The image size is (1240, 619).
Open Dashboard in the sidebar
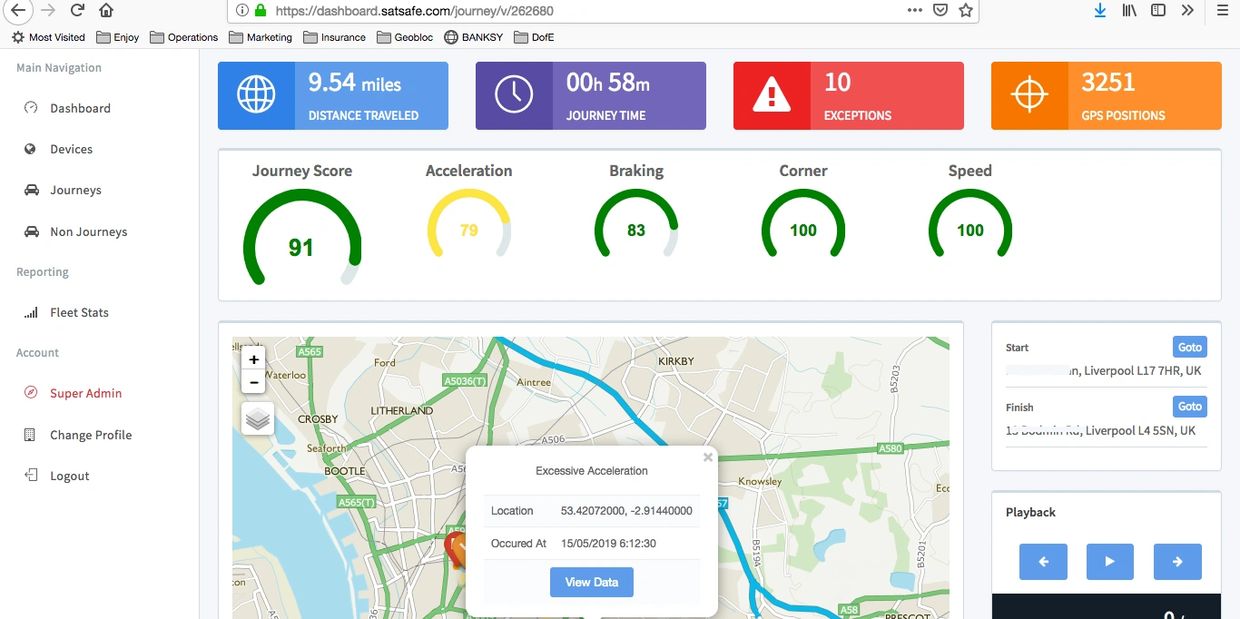point(80,108)
